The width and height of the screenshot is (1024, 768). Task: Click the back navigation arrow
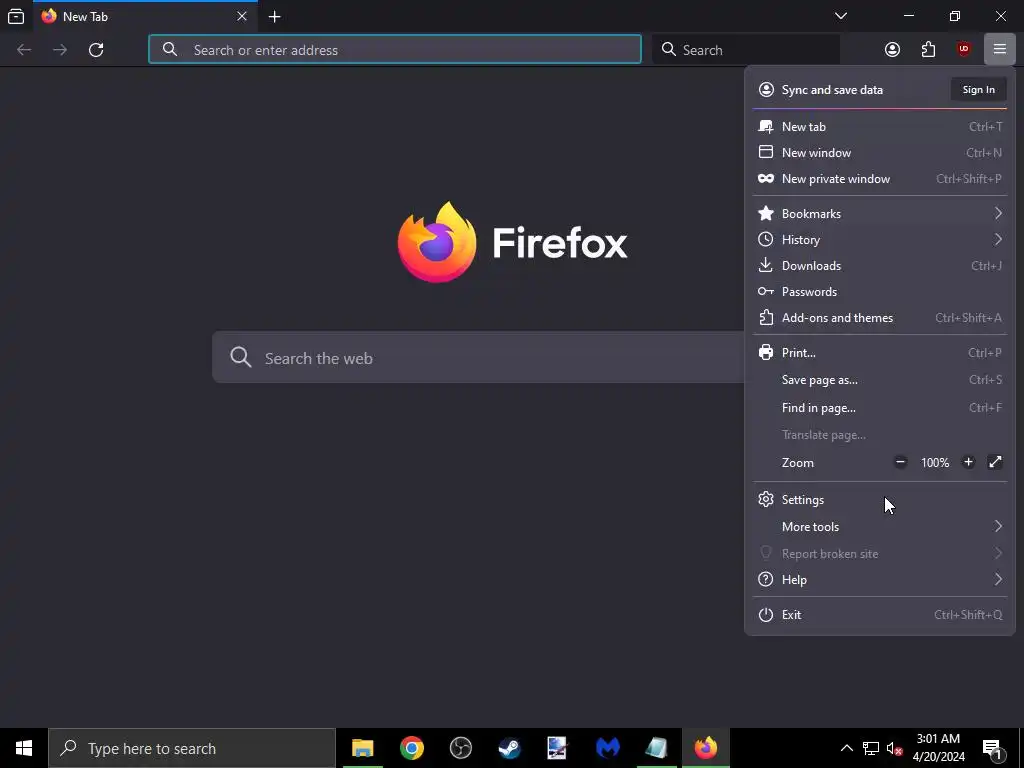[24, 50]
